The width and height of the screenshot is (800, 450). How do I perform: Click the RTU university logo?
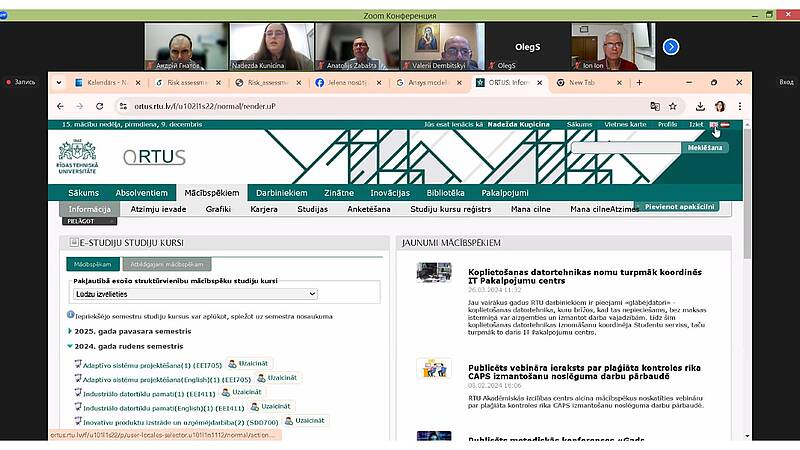[x=77, y=157]
